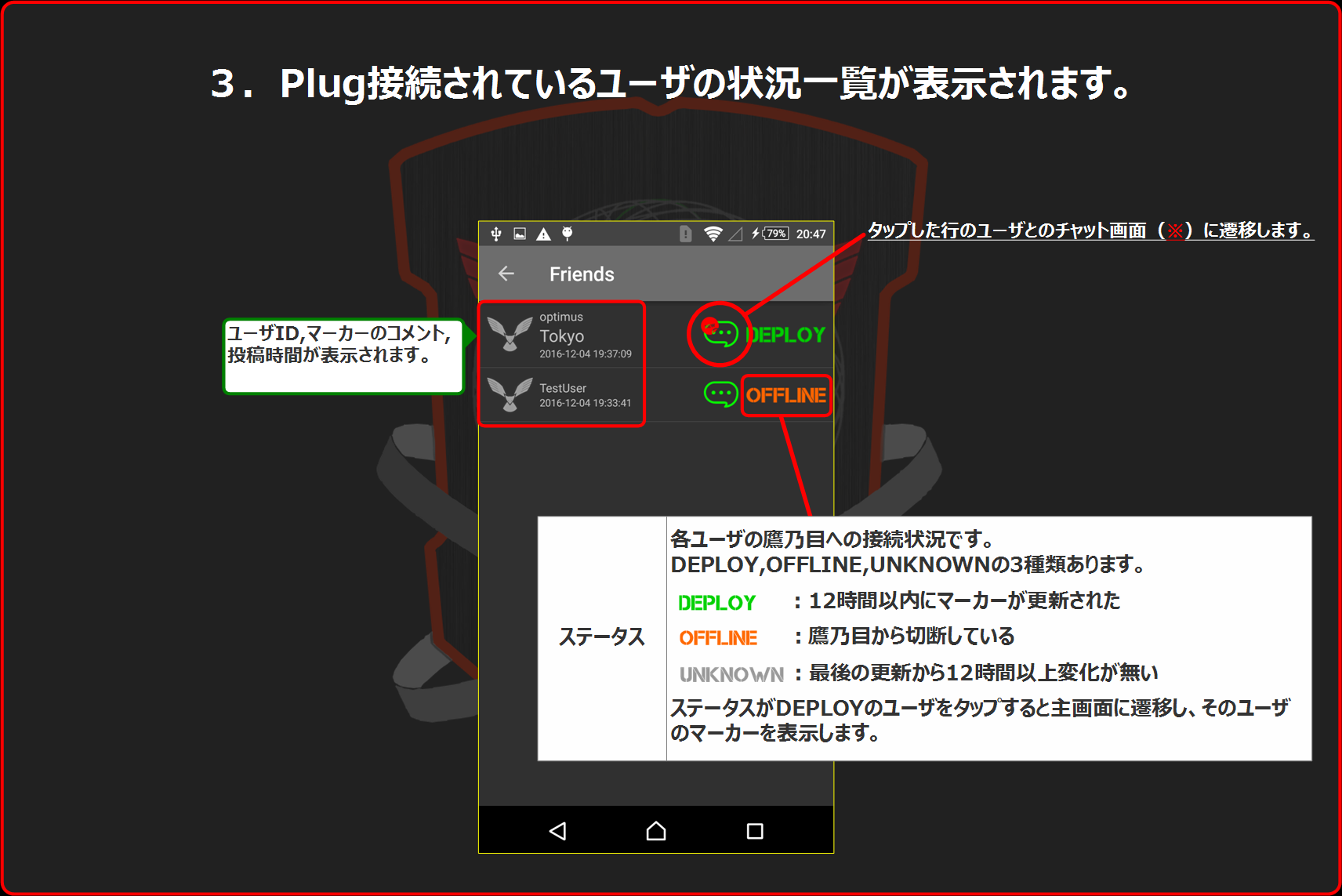1342x896 pixels.
Task: Click the Friends screen title
Action: (x=582, y=274)
